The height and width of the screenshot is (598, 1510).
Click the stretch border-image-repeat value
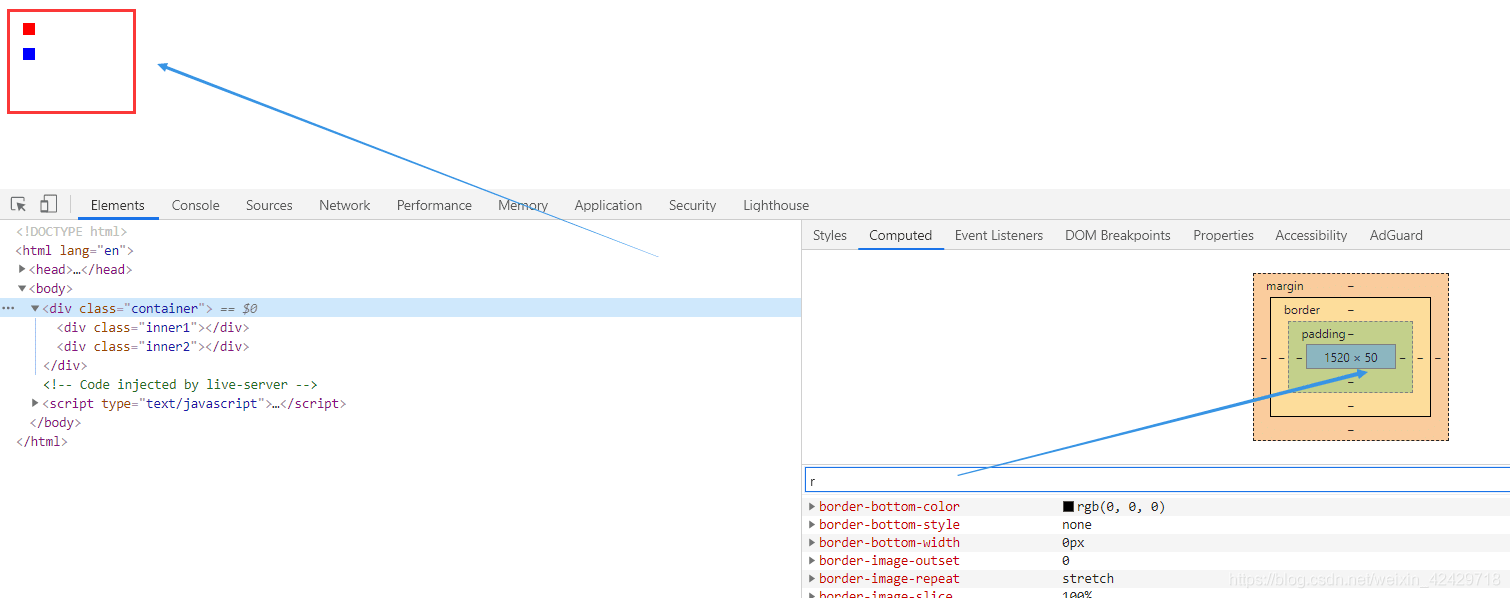pyautogui.click(x=1088, y=579)
